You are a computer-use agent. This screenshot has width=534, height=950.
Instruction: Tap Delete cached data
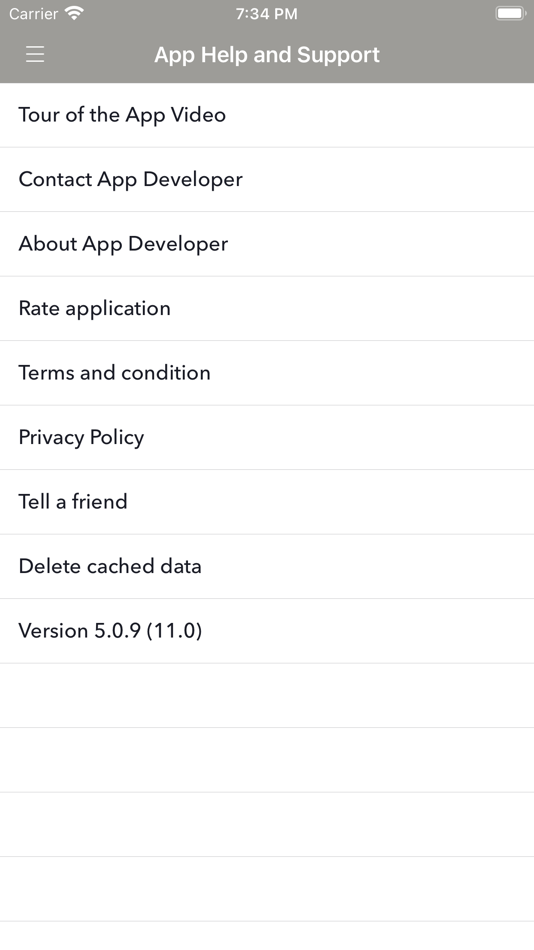267,567
